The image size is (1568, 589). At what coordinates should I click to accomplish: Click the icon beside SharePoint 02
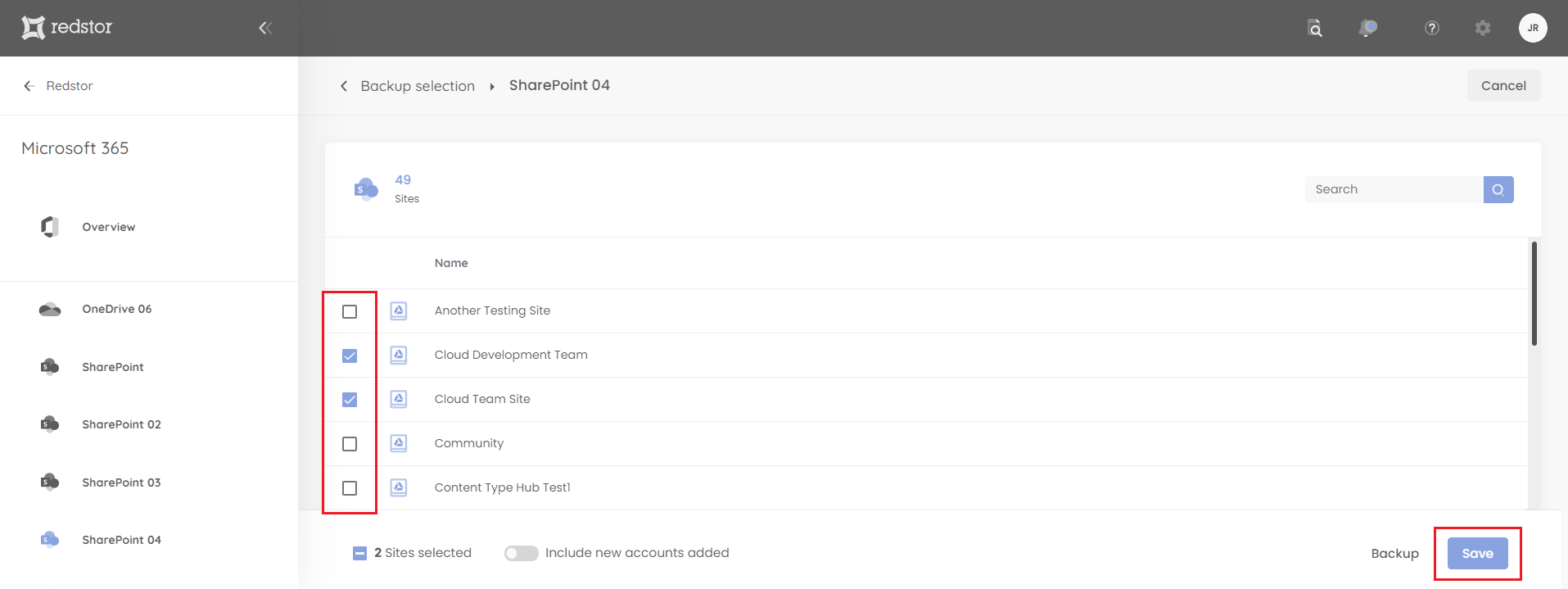tap(50, 424)
